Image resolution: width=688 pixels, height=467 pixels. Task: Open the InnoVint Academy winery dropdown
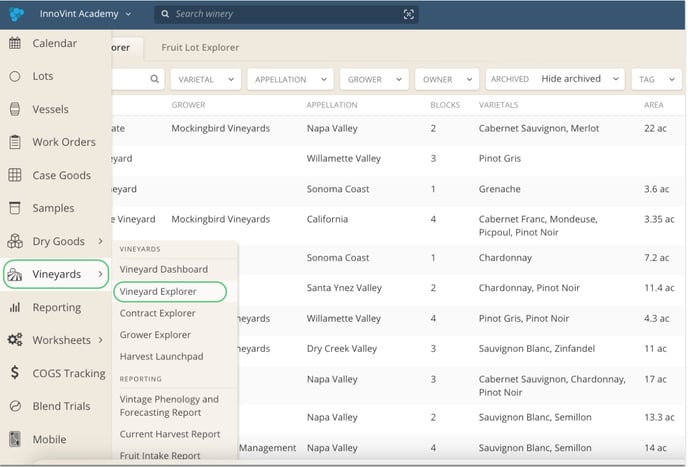(85, 14)
